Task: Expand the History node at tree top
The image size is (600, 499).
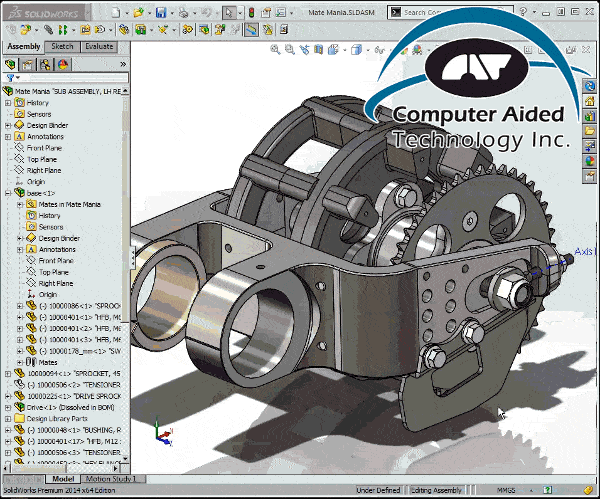Action: (8, 103)
